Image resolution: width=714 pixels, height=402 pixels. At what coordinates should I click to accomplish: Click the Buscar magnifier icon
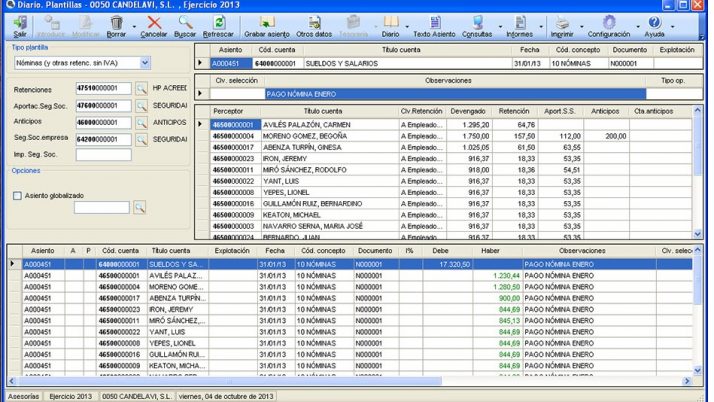[185, 23]
